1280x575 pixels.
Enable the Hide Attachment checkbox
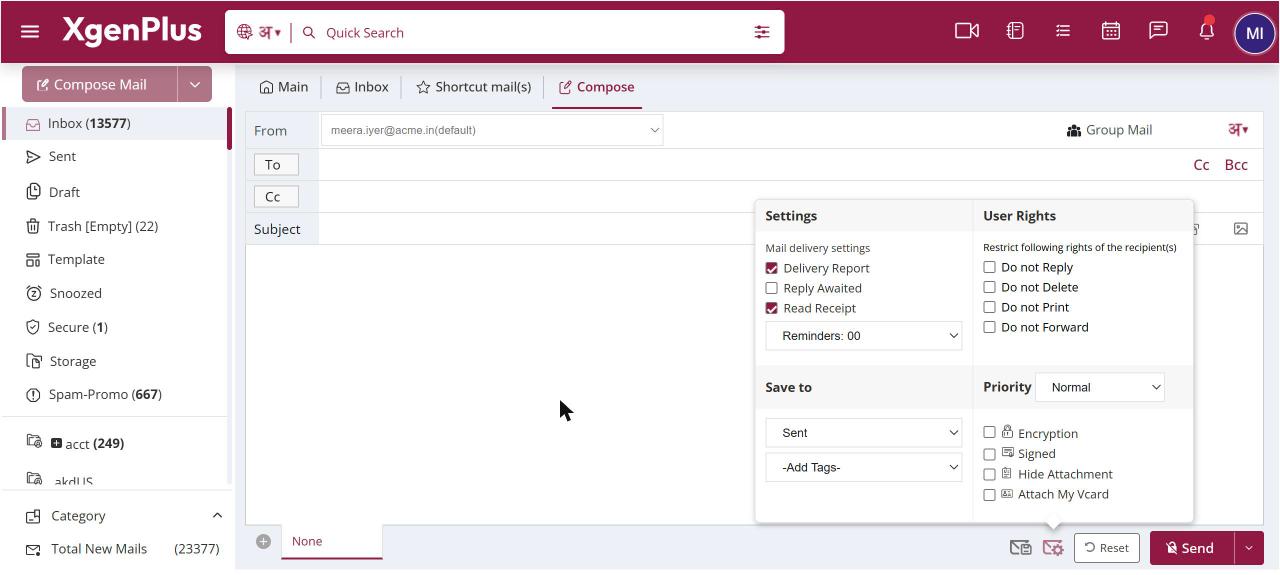[x=989, y=474]
